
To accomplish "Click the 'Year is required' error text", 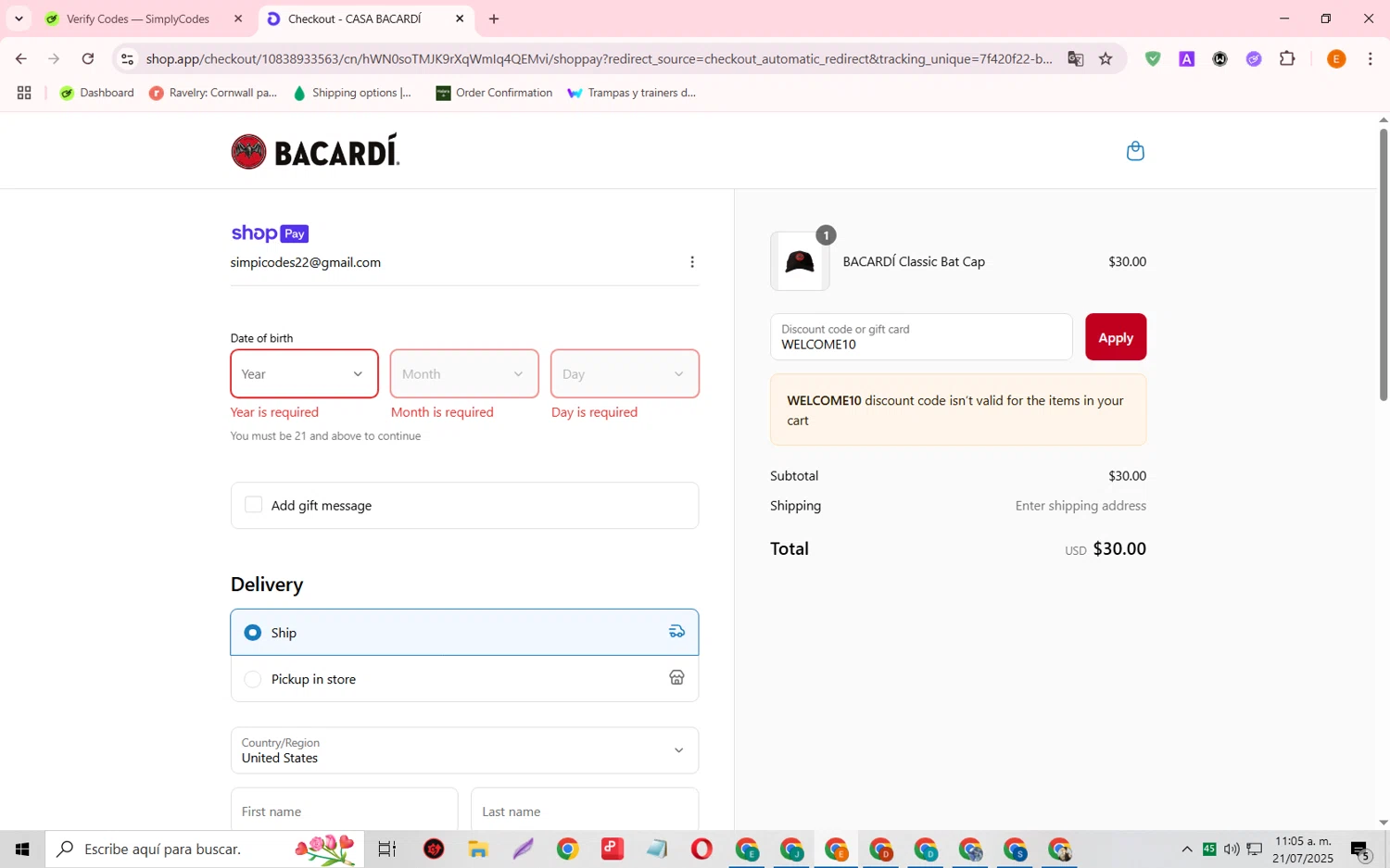I will point(274,412).
